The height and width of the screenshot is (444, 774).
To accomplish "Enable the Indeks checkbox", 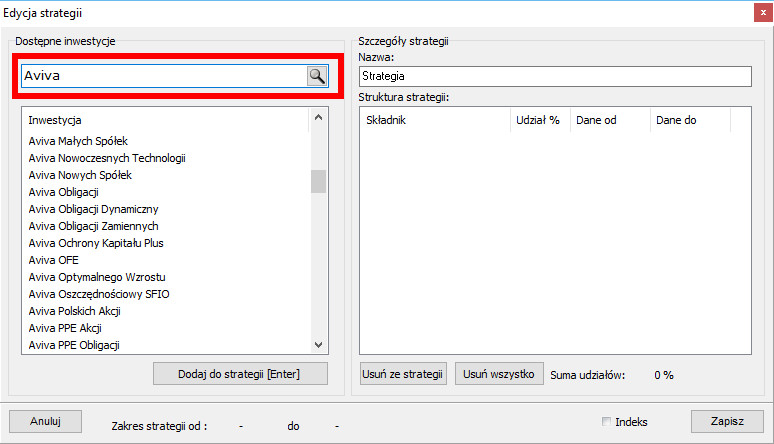I will coord(607,421).
